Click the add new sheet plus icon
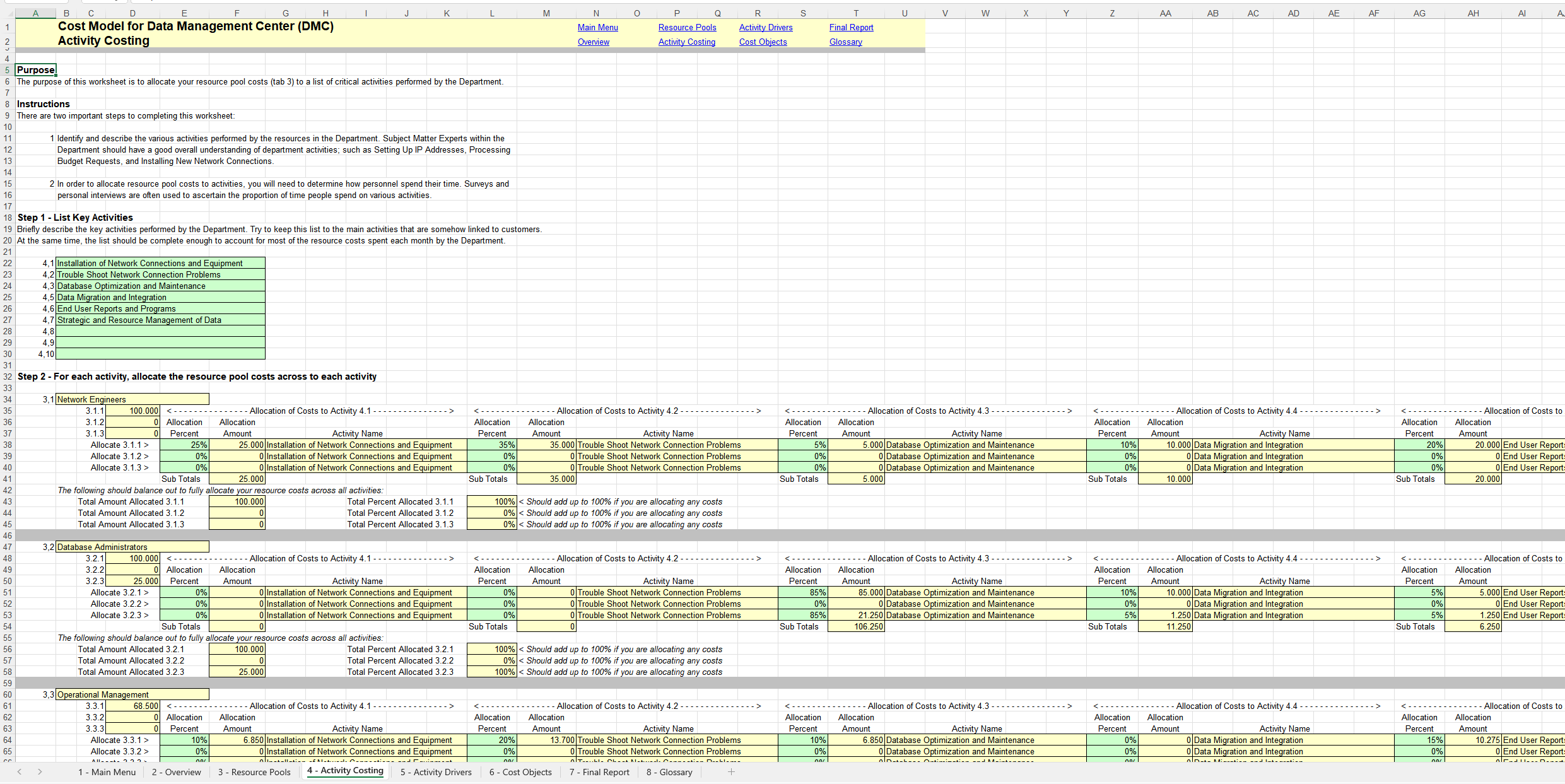 [731, 771]
